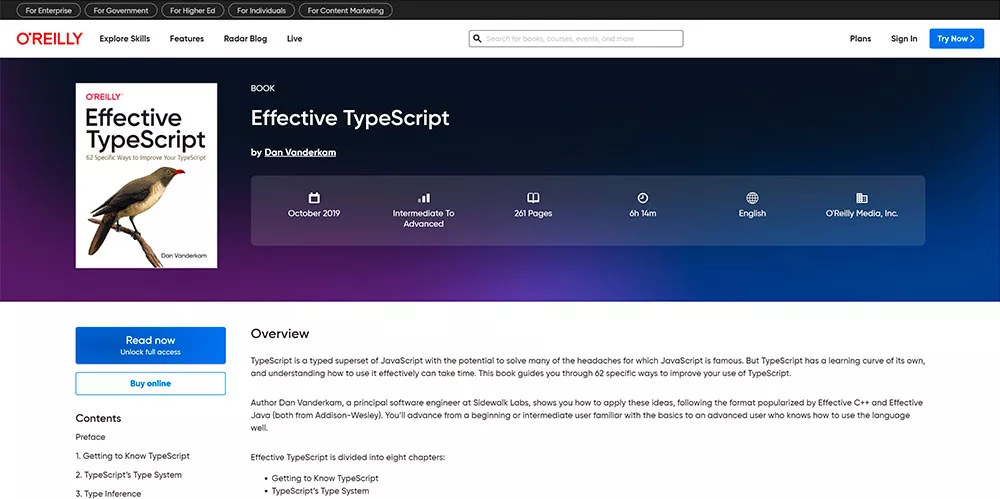
Task: Open the For Government tab
Action: click(x=121, y=10)
